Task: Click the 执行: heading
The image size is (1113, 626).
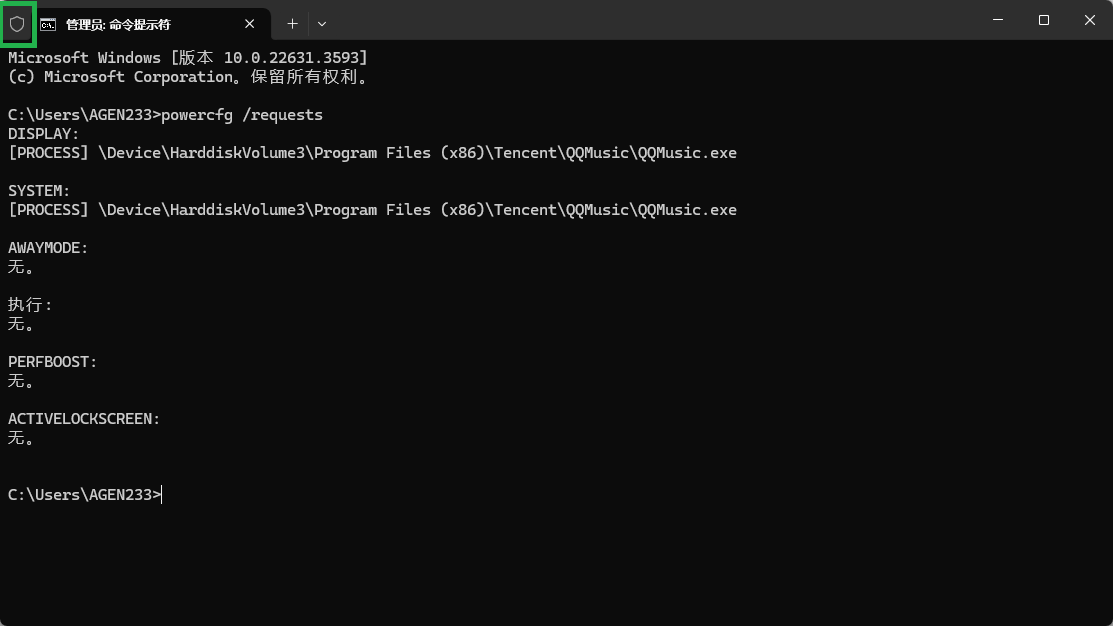Action: pos(30,305)
